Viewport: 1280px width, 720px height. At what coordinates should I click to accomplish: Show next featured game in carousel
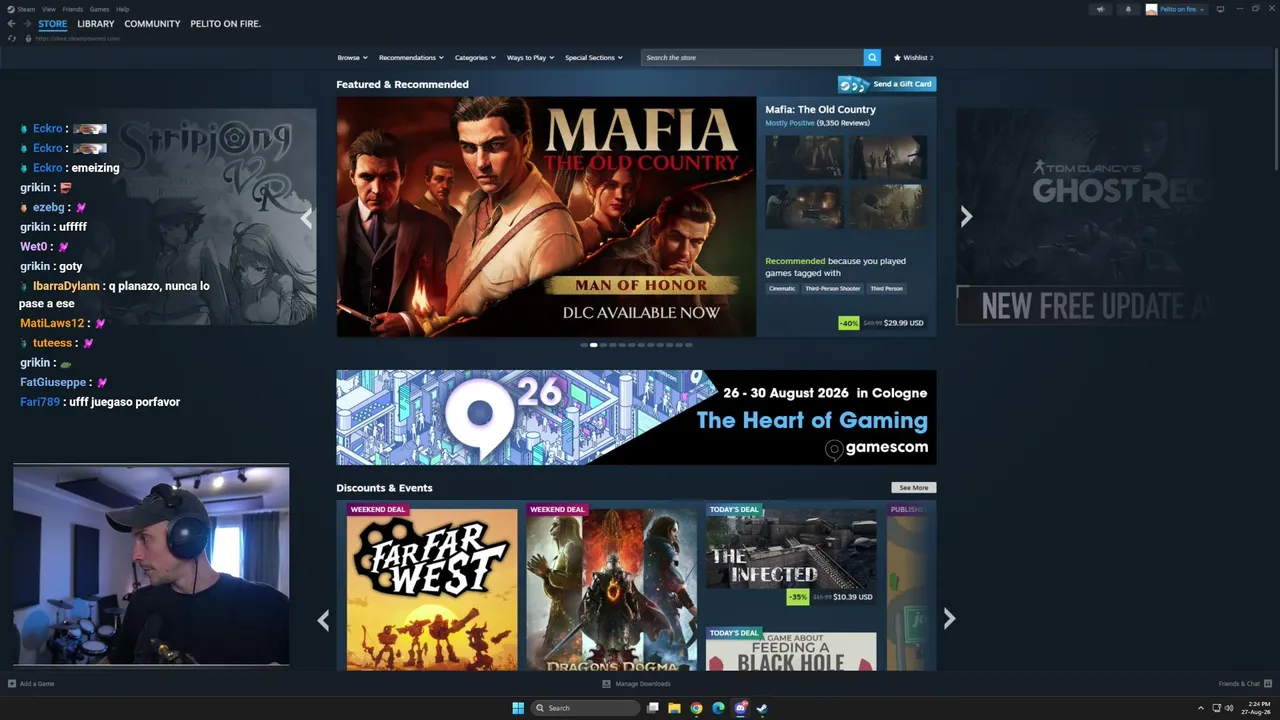point(966,217)
